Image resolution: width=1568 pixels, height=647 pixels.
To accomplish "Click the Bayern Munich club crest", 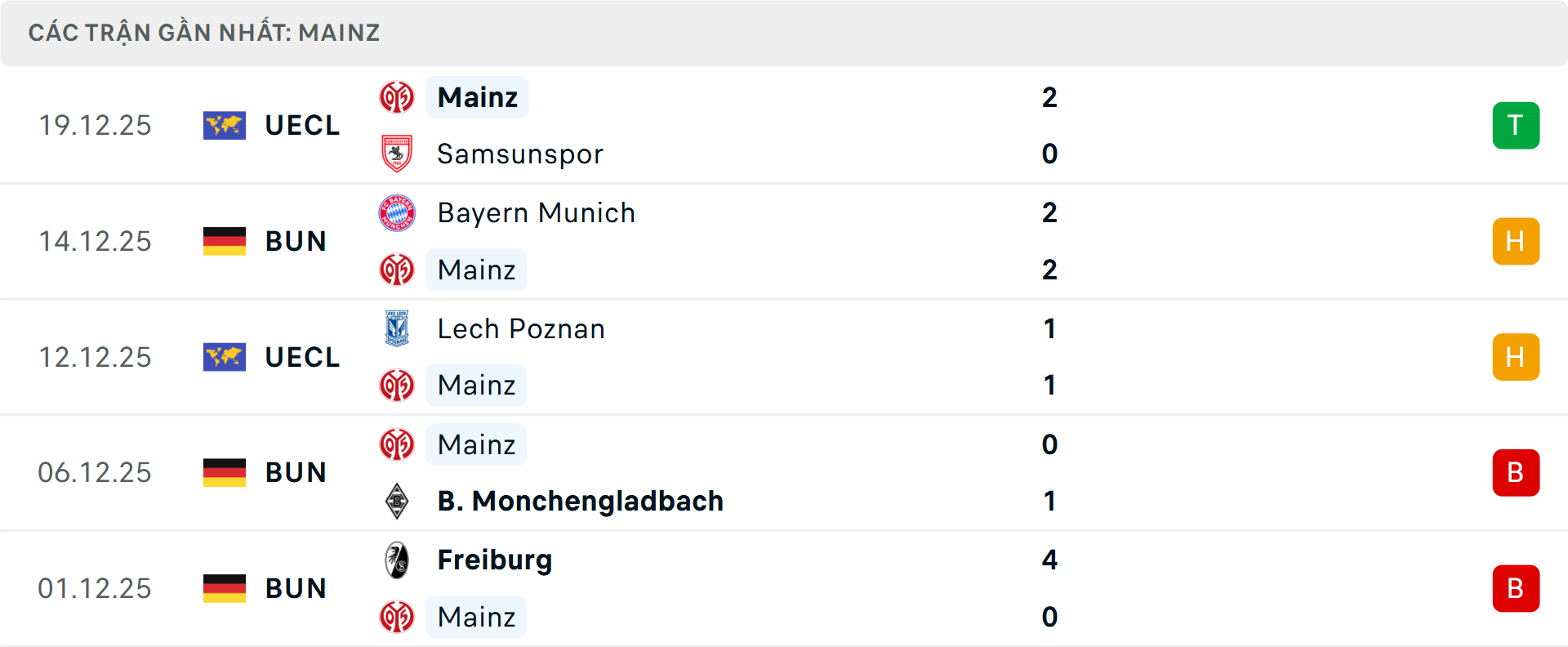I will [x=397, y=213].
